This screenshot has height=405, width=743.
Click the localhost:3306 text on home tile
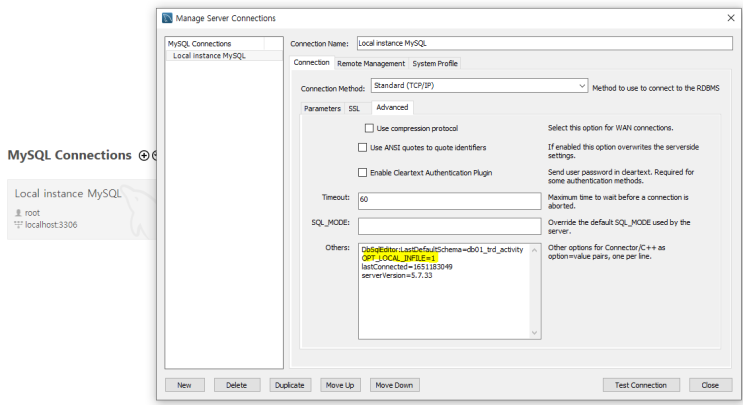[x=51, y=225]
